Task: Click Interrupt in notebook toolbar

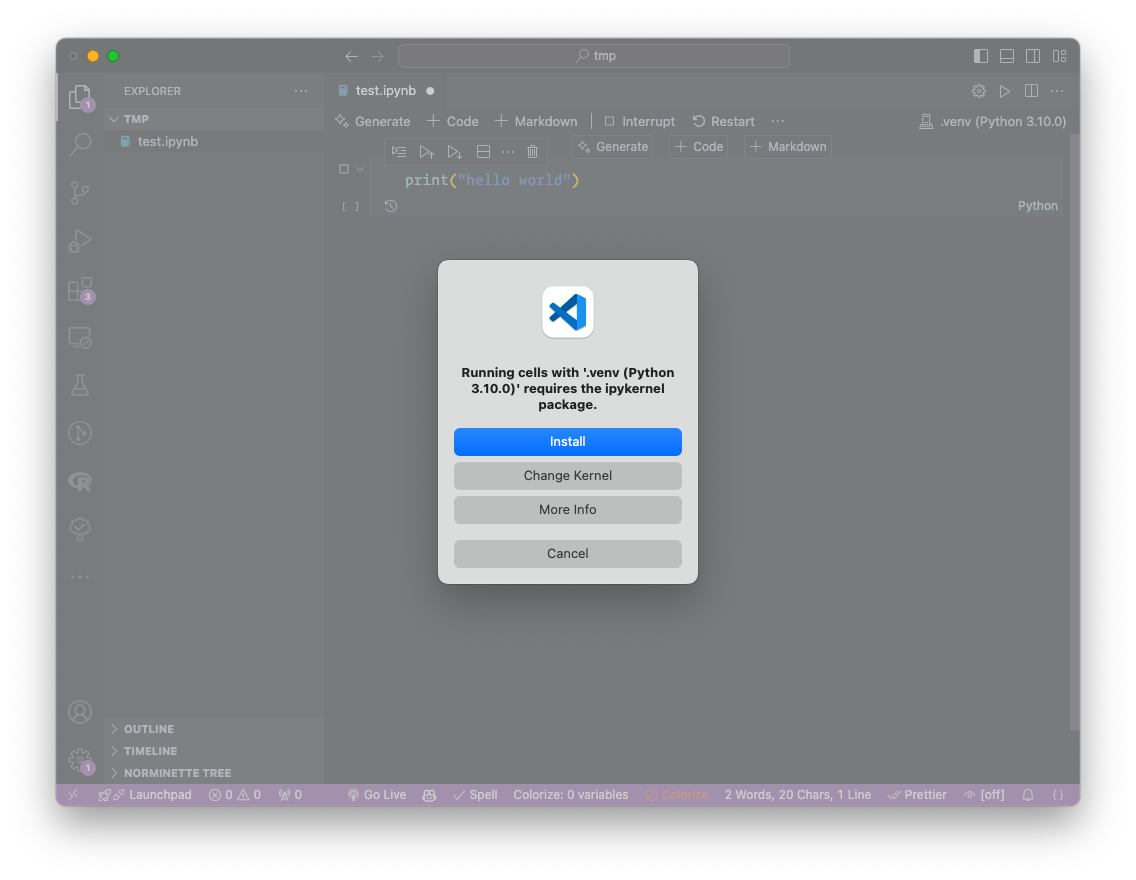Action: [640, 121]
